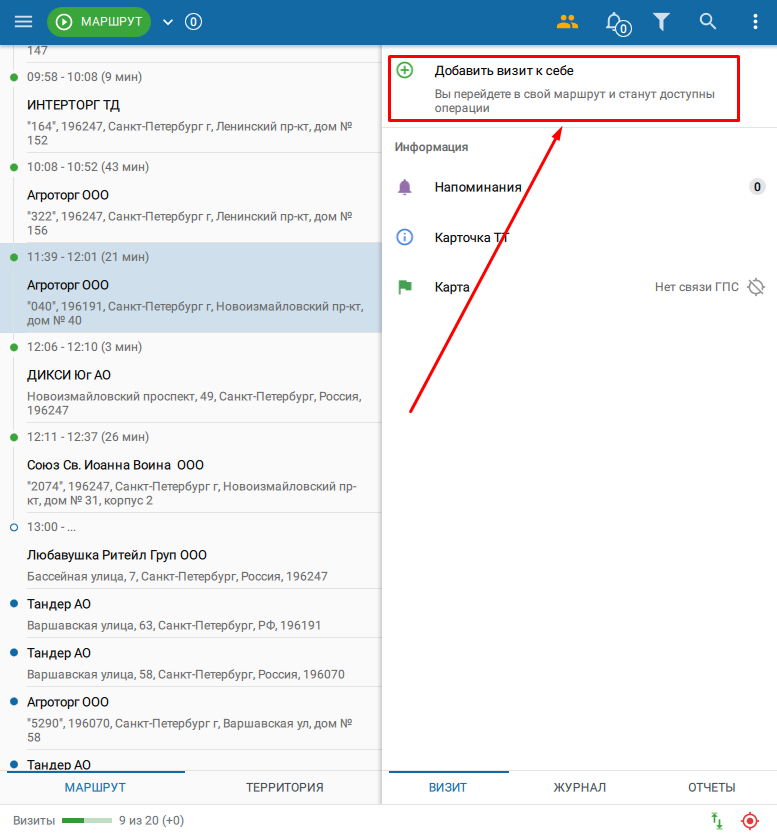Open Карточка ТТ
Image resolution: width=777 pixels, height=835 pixels.
point(579,237)
